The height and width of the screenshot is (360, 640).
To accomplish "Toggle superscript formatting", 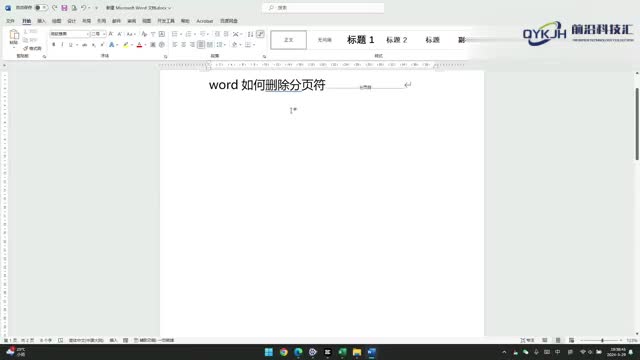I will click(102, 44).
